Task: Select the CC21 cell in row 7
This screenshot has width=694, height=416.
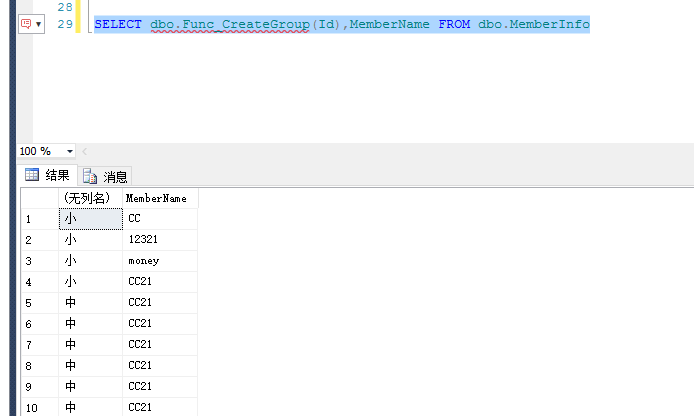Action: (160, 345)
